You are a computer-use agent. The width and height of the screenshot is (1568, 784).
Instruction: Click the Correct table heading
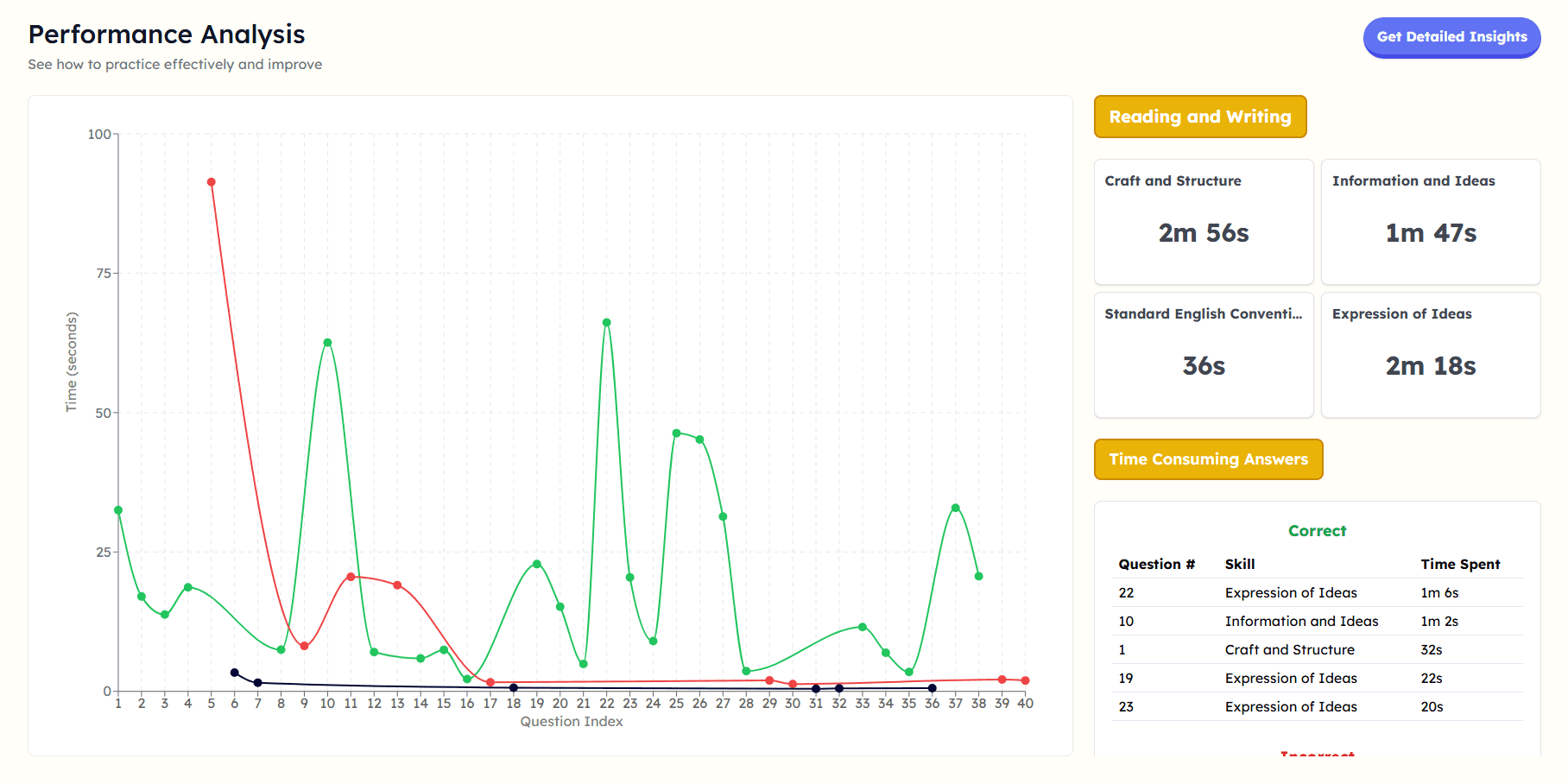(1317, 530)
